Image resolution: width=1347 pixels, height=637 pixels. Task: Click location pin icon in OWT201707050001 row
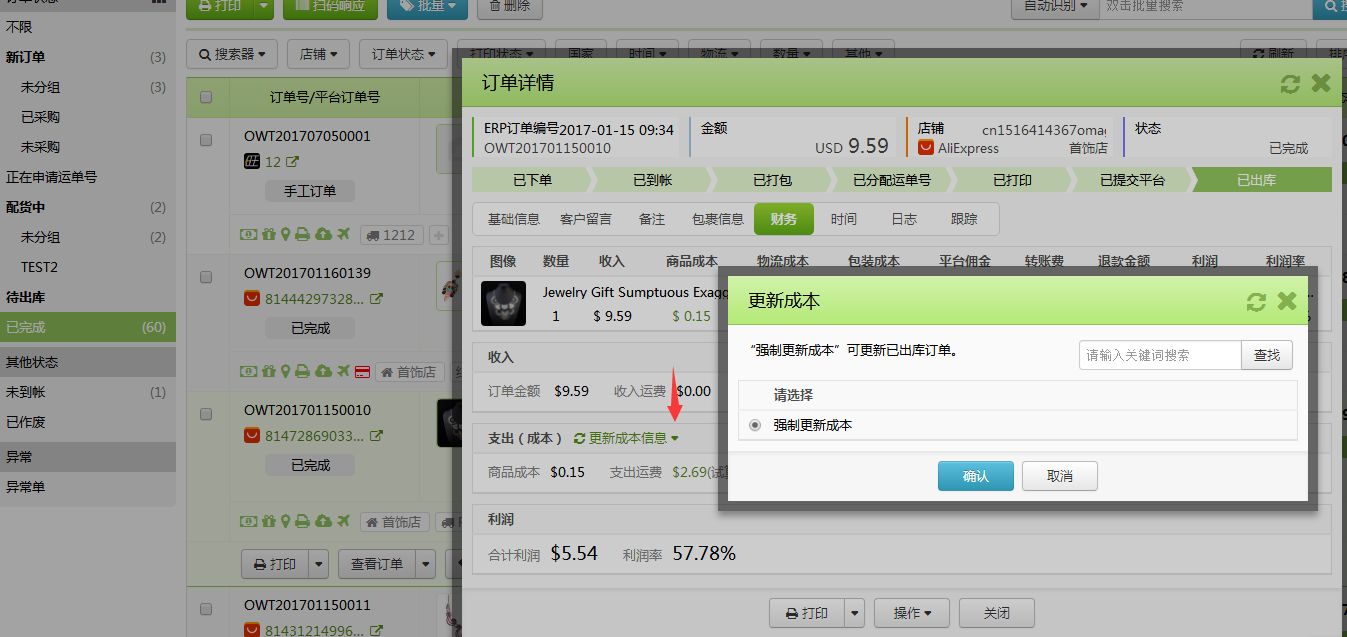(285, 235)
